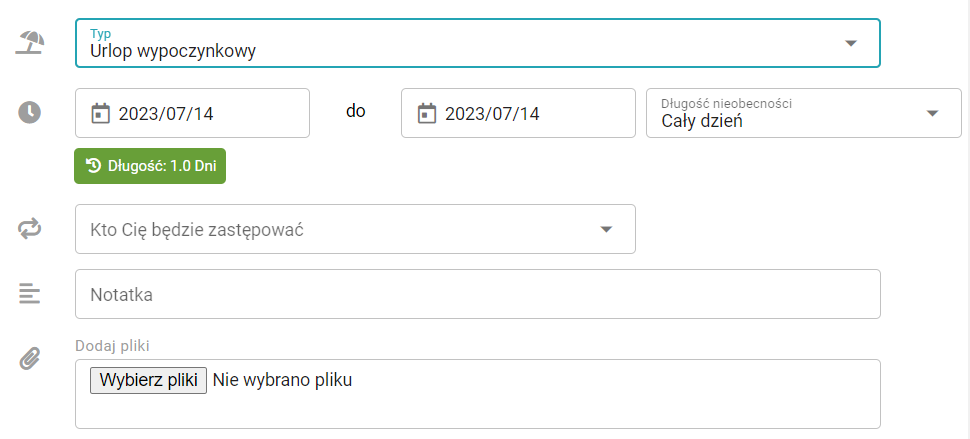Open the Typ dropdown arrow
Screen dimensions: 970x439
pos(851,43)
